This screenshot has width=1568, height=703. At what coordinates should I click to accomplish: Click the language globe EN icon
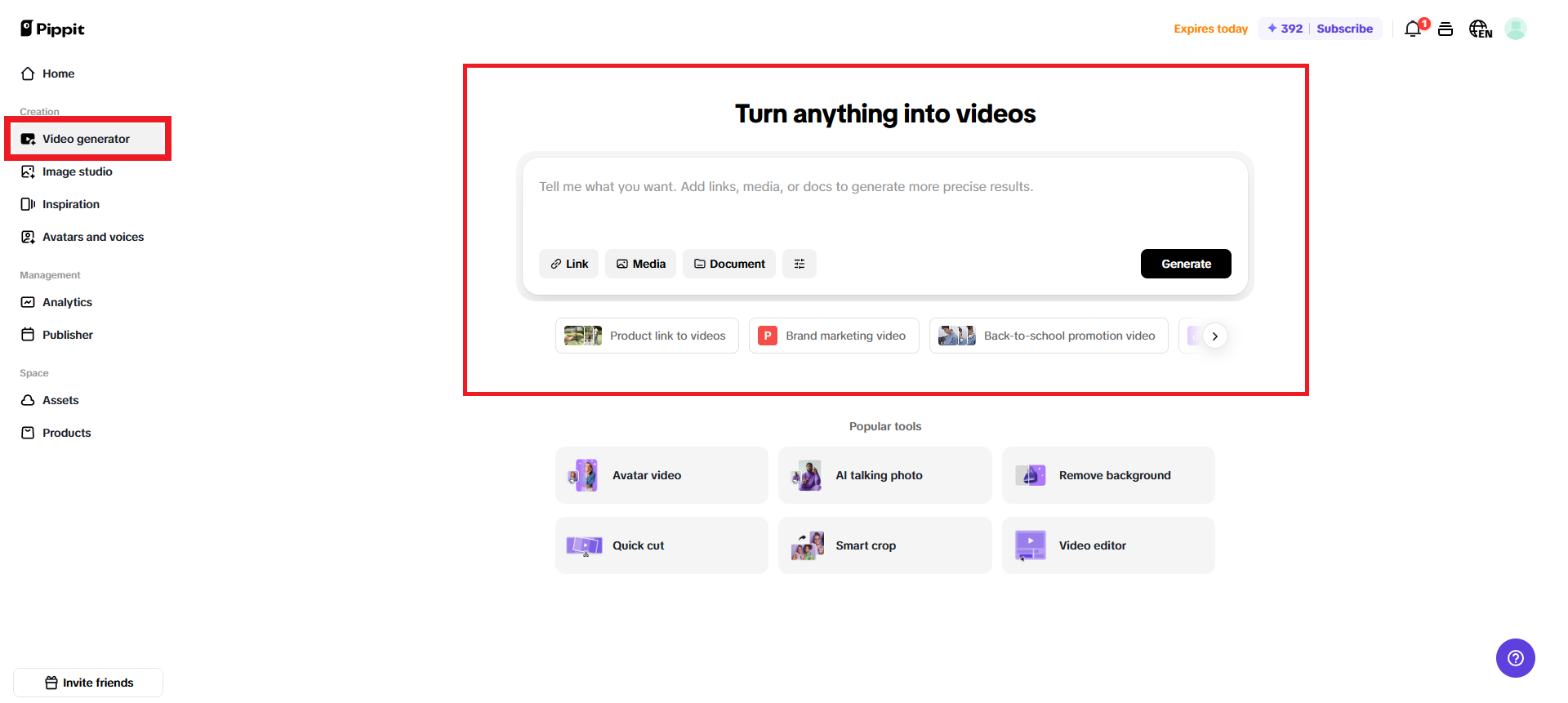[x=1480, y=29]
